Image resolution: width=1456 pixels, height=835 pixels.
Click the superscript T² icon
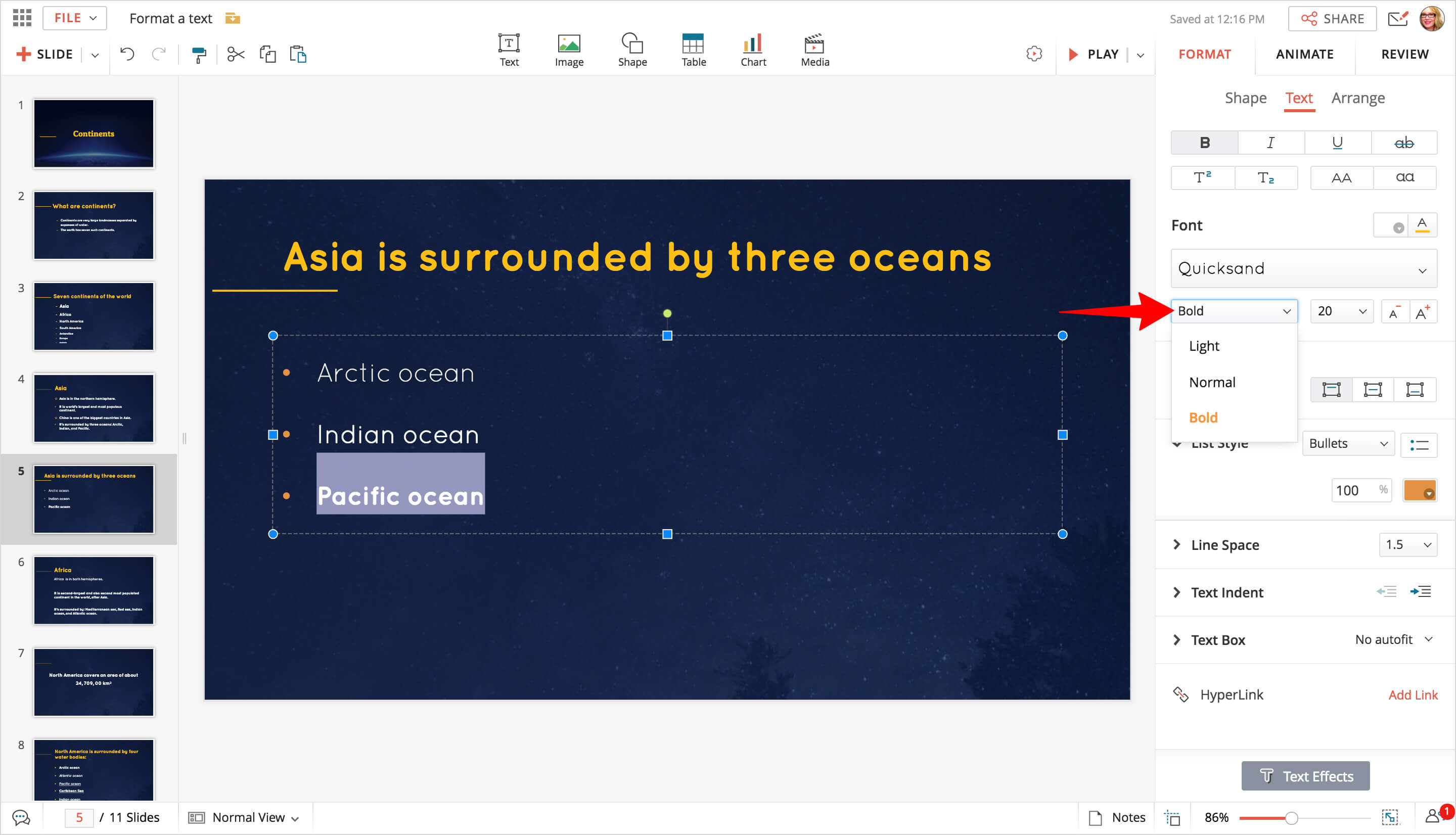1202,178
